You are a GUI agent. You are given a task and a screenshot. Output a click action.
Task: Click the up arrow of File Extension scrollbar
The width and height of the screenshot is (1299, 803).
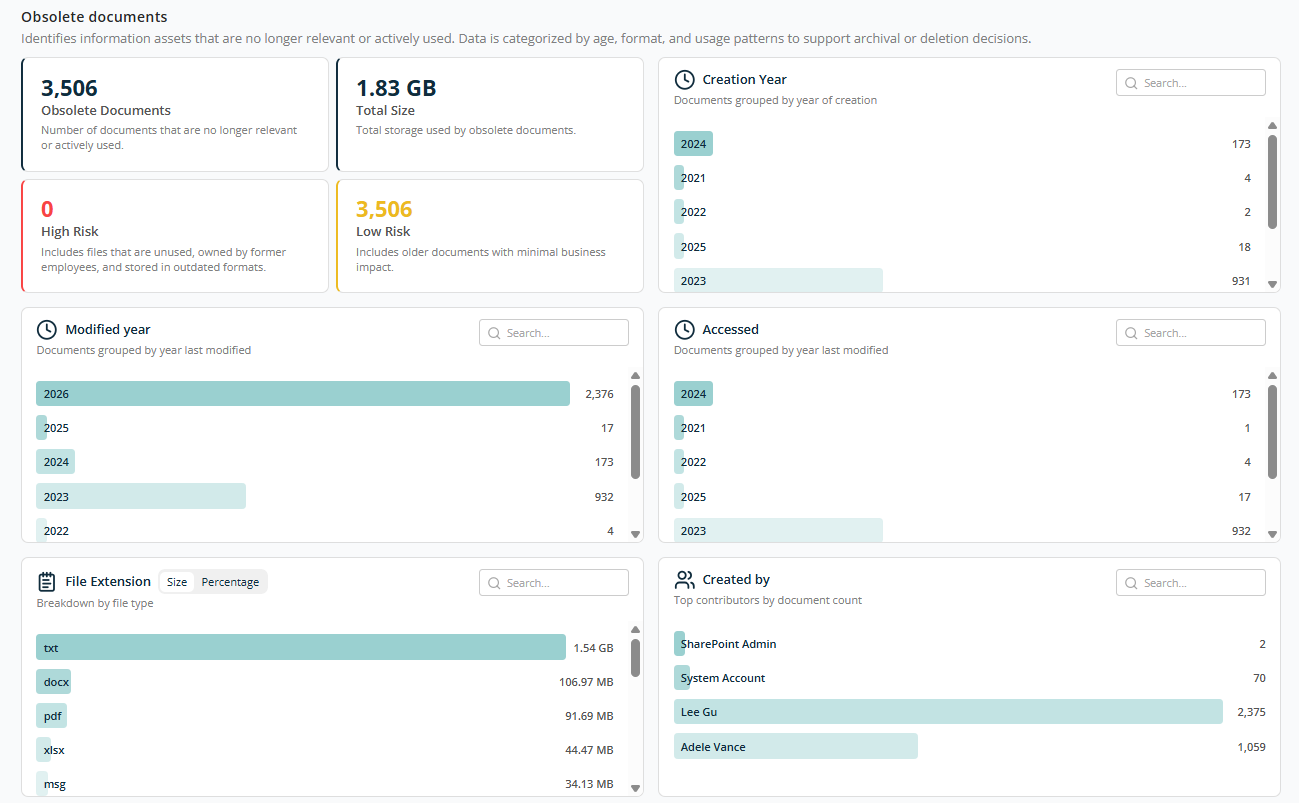coord(635,630)
